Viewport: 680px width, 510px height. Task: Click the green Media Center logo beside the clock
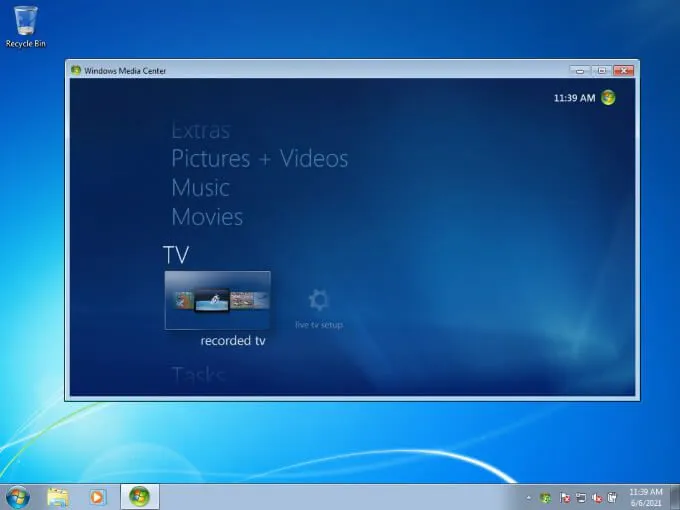click(x=608, y=98)
